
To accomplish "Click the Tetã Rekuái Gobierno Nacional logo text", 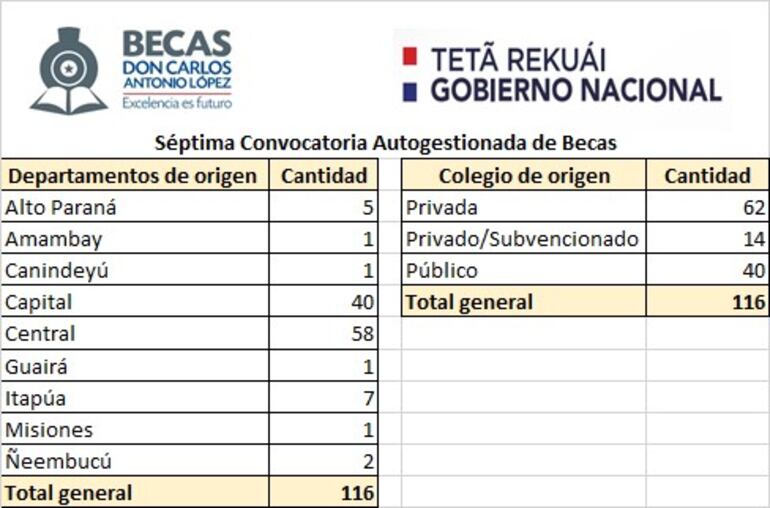I will [575, 75].
